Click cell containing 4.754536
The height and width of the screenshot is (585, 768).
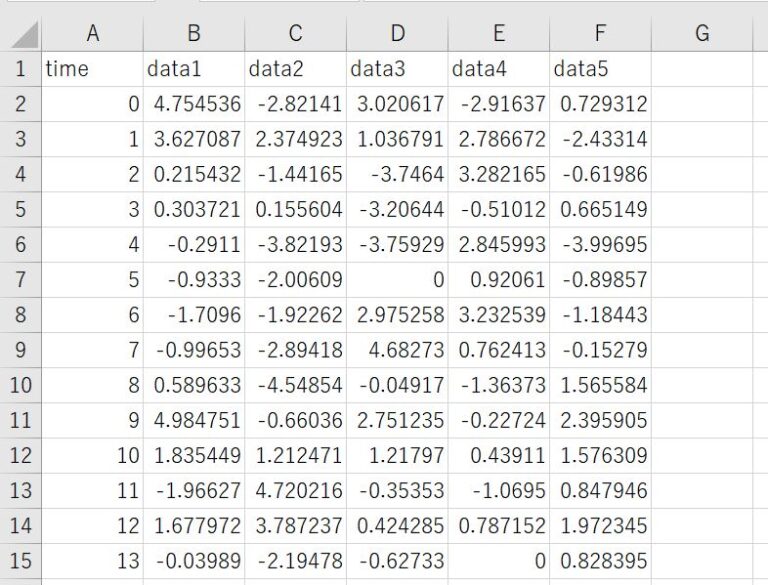[x=194, y=104]
